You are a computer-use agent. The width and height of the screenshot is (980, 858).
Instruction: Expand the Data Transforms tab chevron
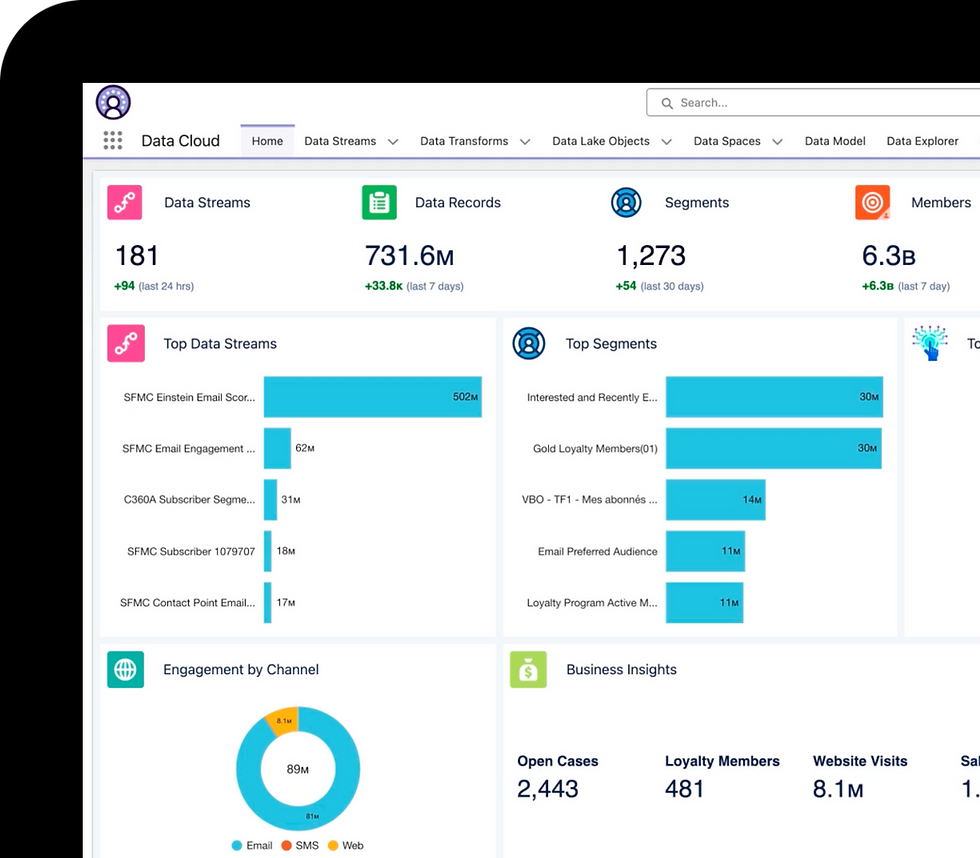tap(525, 142)
